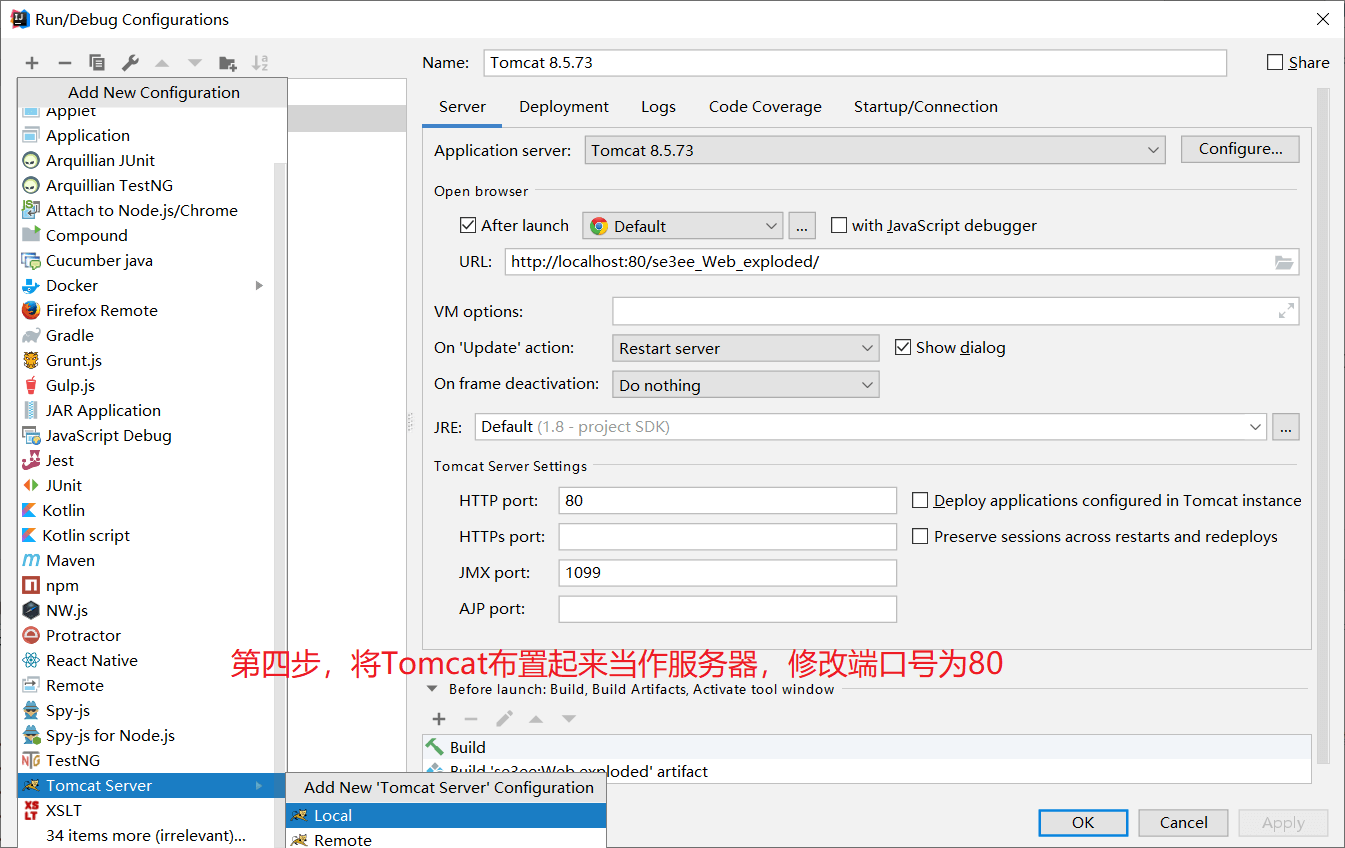
Task: Switch to the Deployment tab
Action: tap(564, 107)
